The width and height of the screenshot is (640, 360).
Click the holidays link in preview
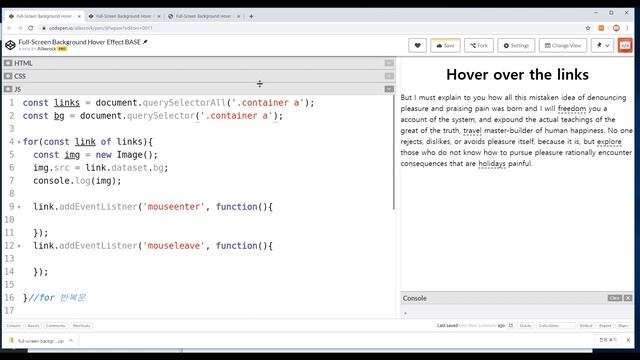click(492, 164)
